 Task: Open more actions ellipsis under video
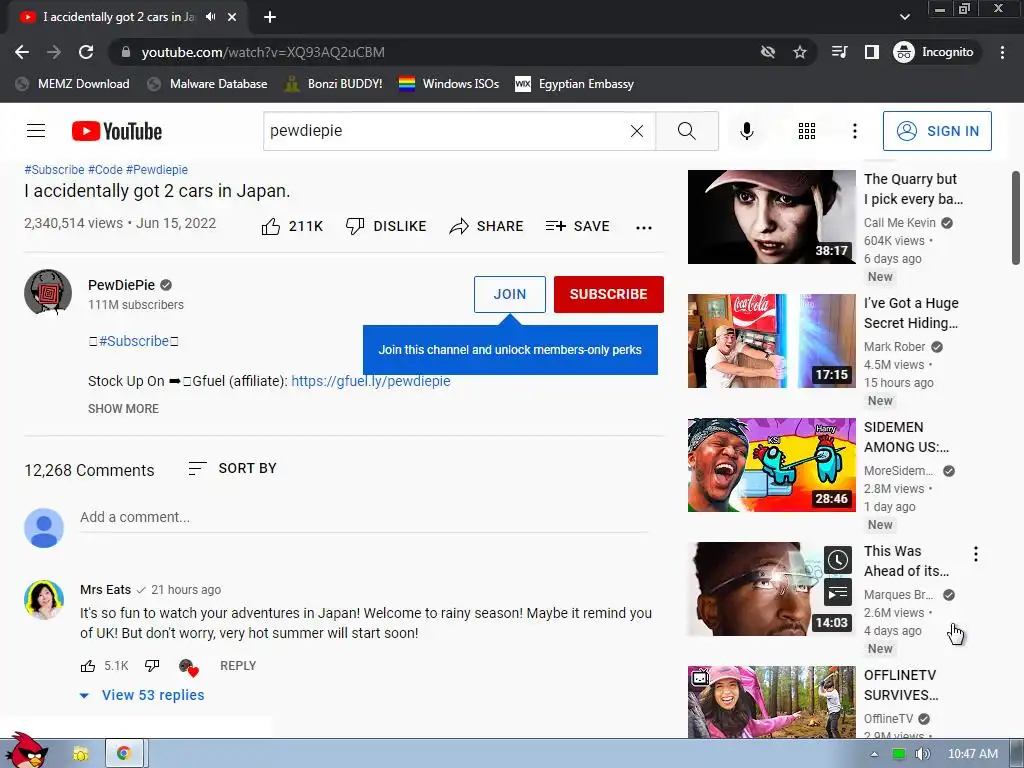(x=644, y=227)
